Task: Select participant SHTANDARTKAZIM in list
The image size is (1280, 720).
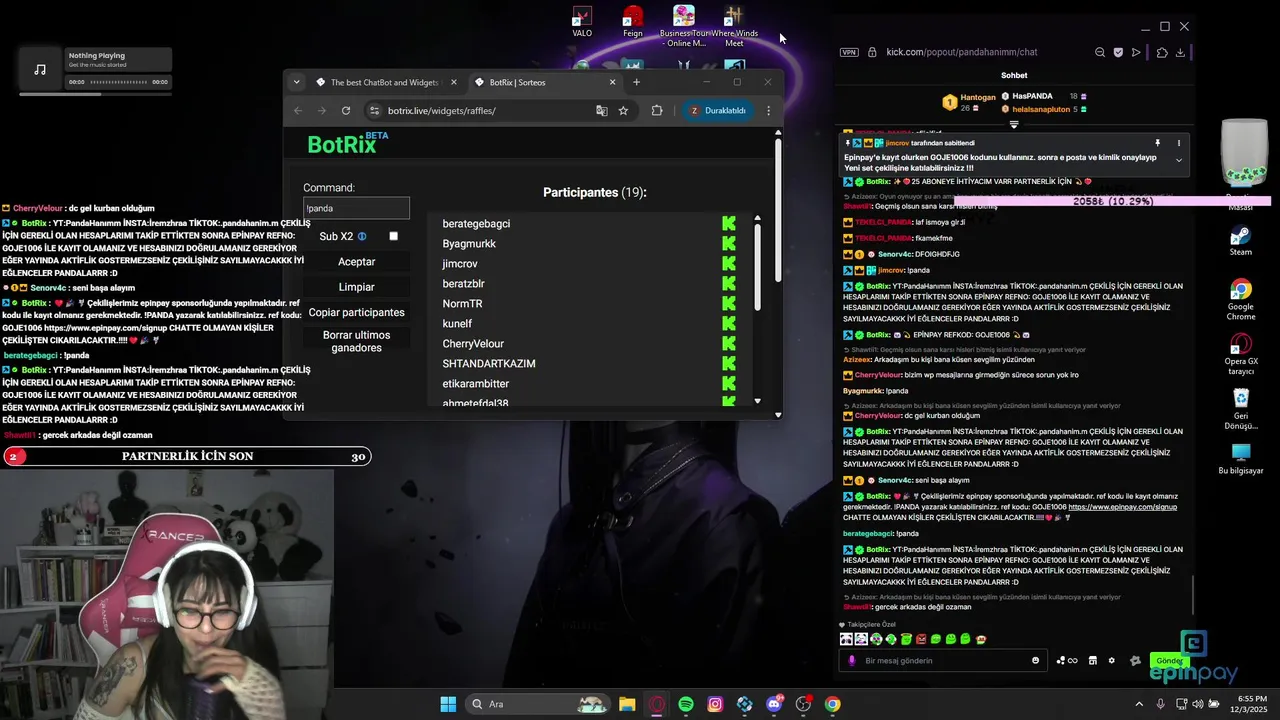Action: click(x=489, y=363)
